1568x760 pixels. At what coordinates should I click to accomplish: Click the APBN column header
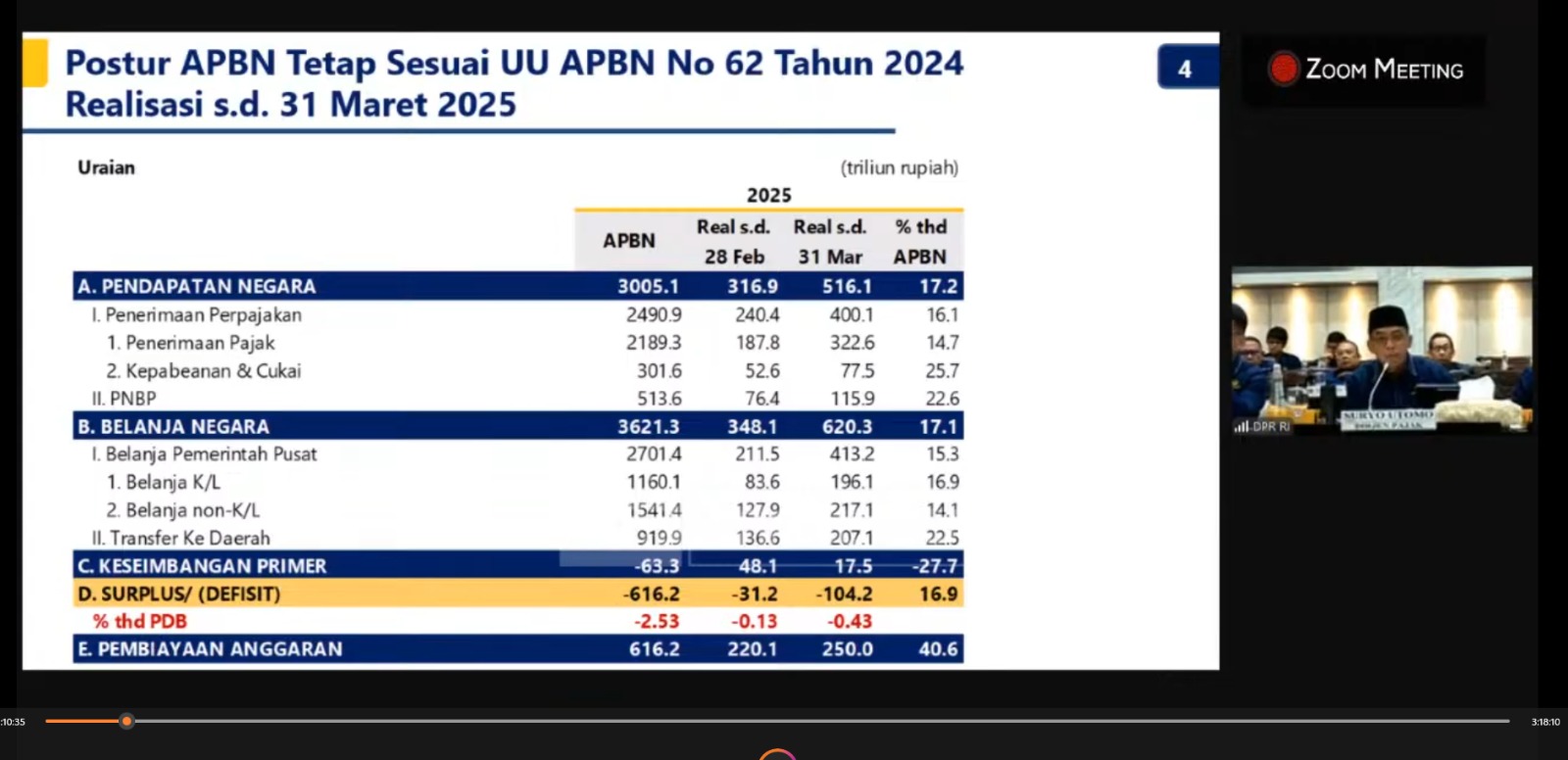(x=629, y=241)
